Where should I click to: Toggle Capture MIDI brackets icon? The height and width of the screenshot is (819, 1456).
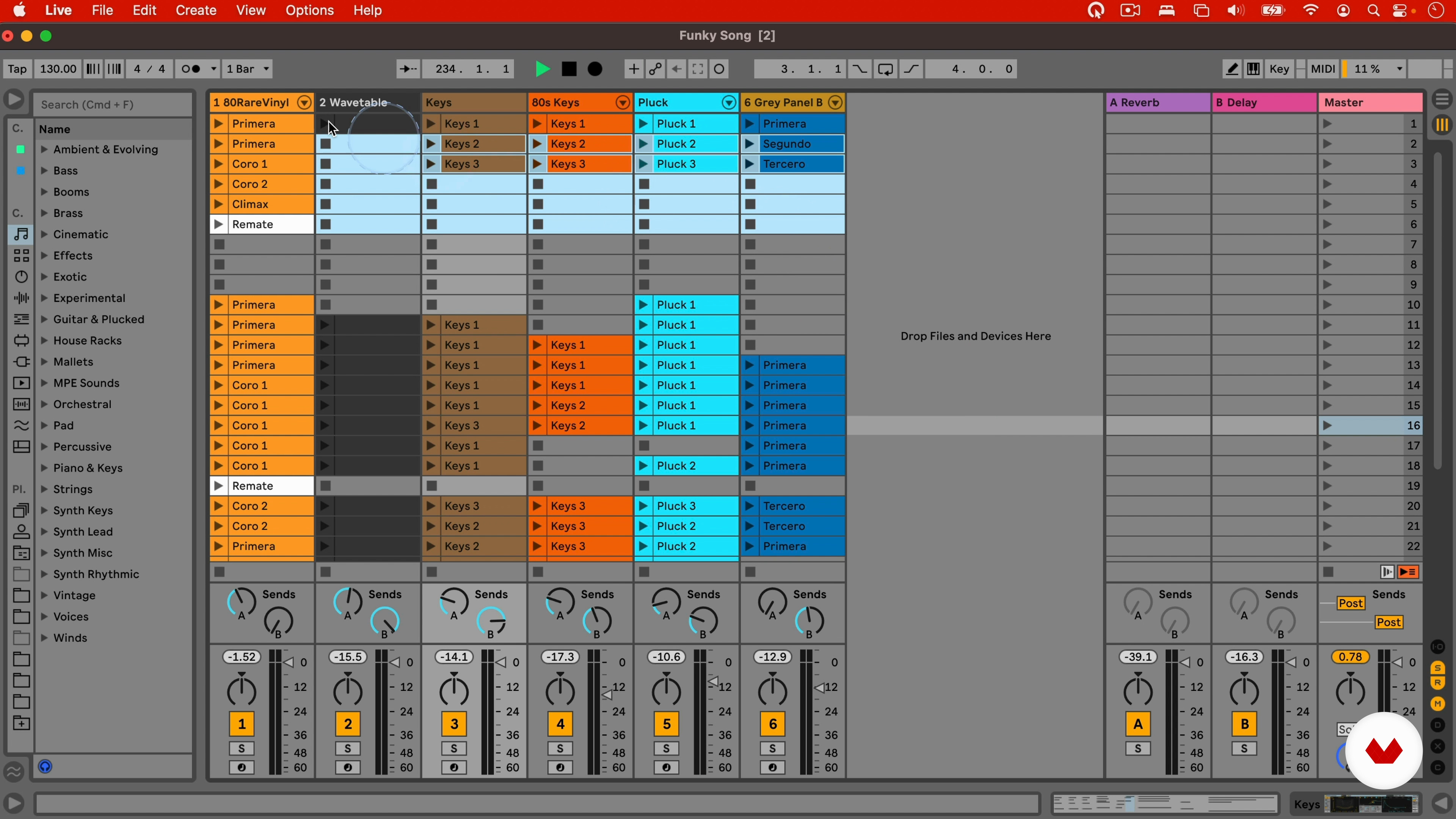[698, 69]
